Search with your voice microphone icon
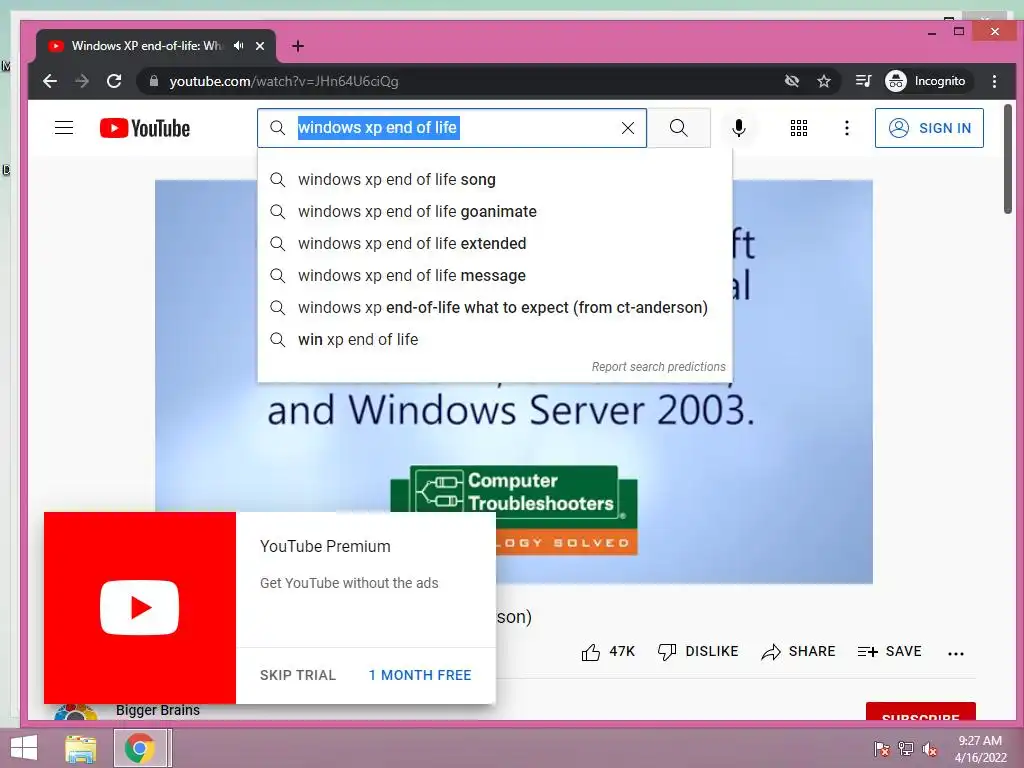Viewport: 1024px width, 768px height. pyautogui.click(x=739, y=128)
